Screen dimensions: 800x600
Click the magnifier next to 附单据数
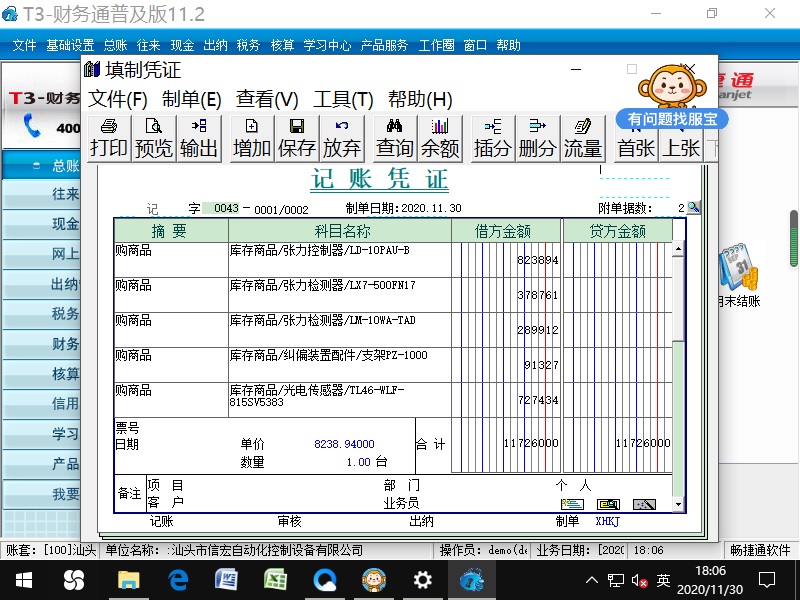(x=693, y=207)
